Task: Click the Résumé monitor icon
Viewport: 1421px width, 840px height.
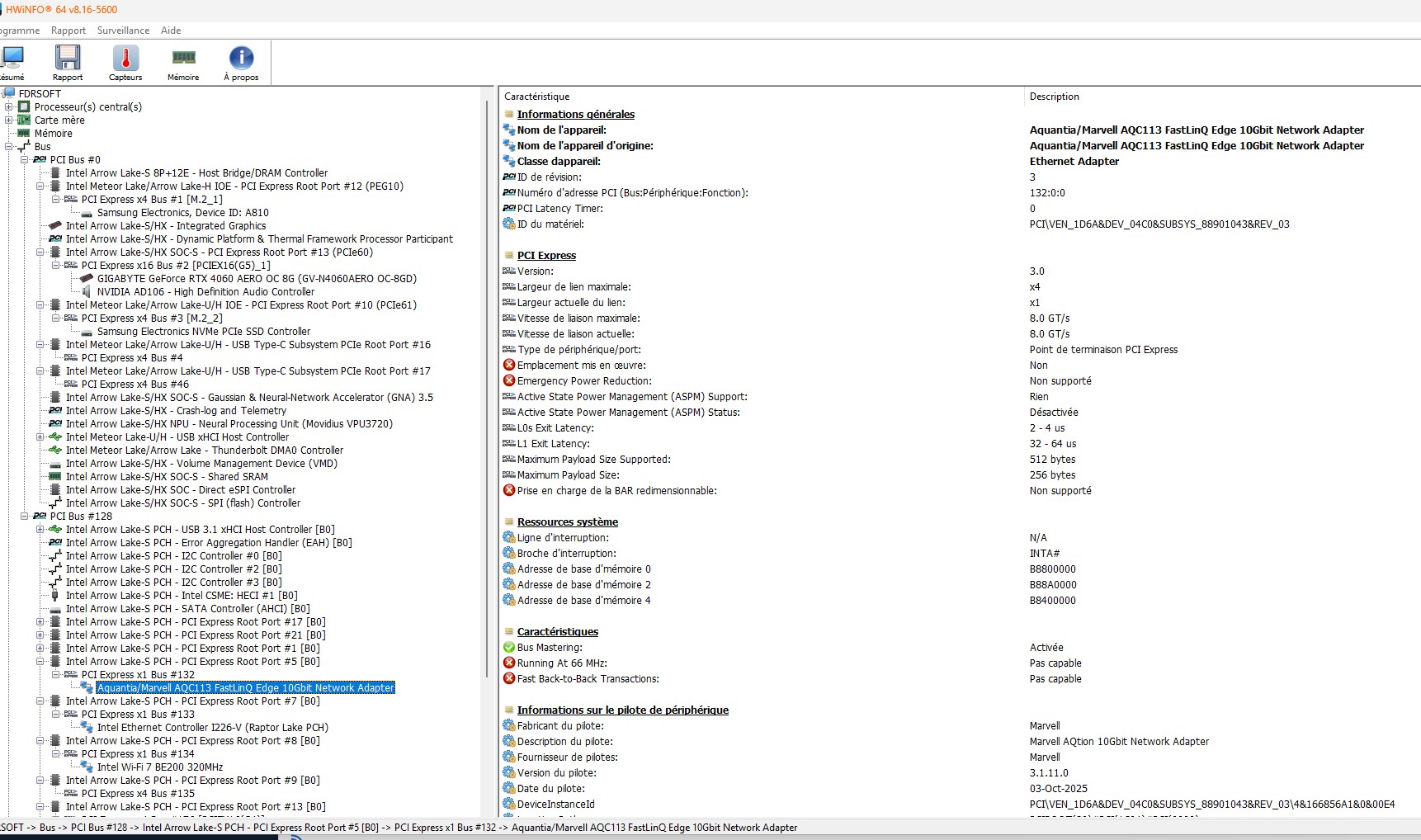Action: [12, 58]
